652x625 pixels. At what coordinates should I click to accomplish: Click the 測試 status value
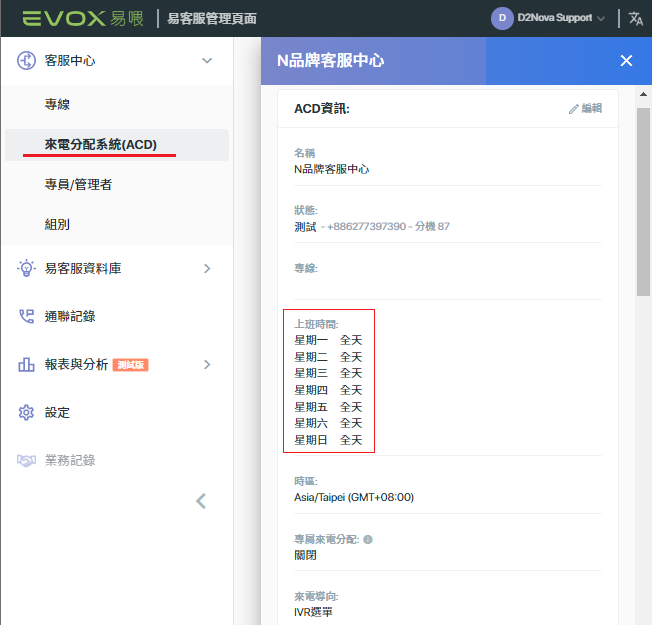[305, 227]
